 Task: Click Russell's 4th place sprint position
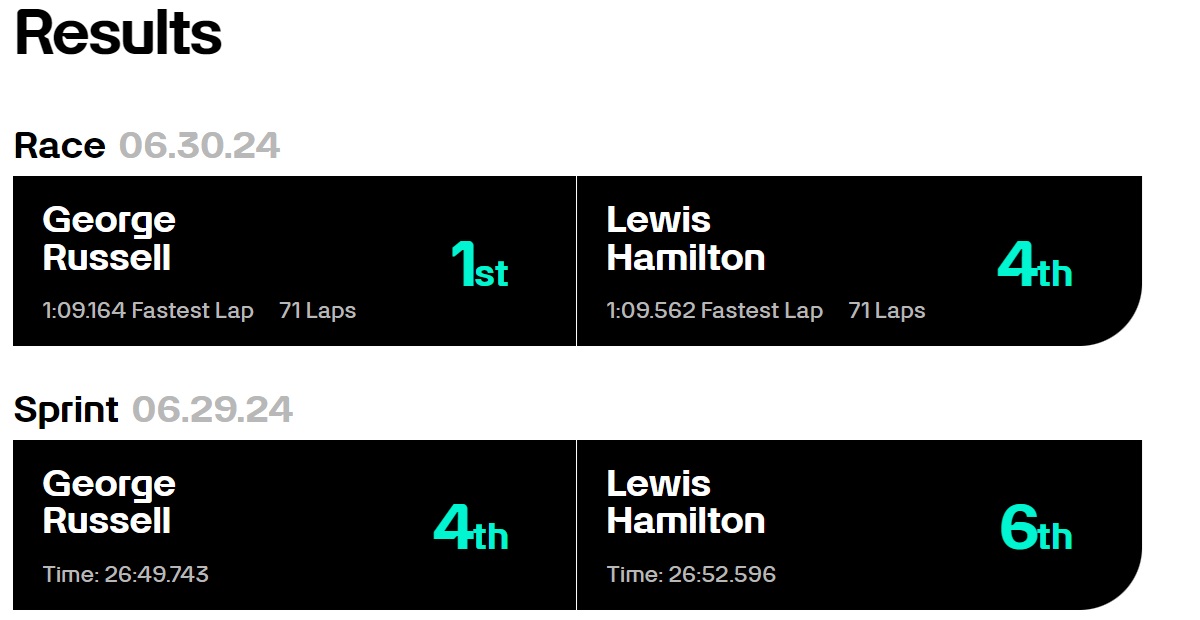[471, 529]
